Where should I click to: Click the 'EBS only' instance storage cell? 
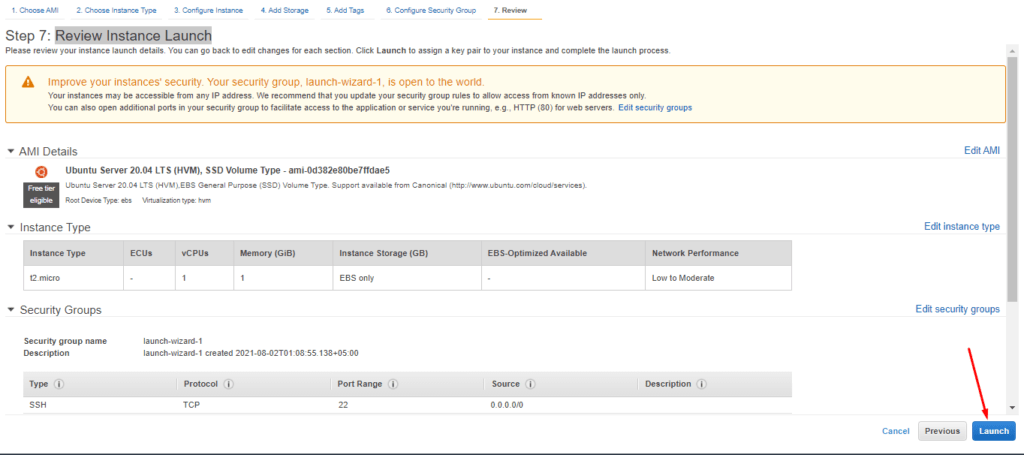click(x=408, y=278)
